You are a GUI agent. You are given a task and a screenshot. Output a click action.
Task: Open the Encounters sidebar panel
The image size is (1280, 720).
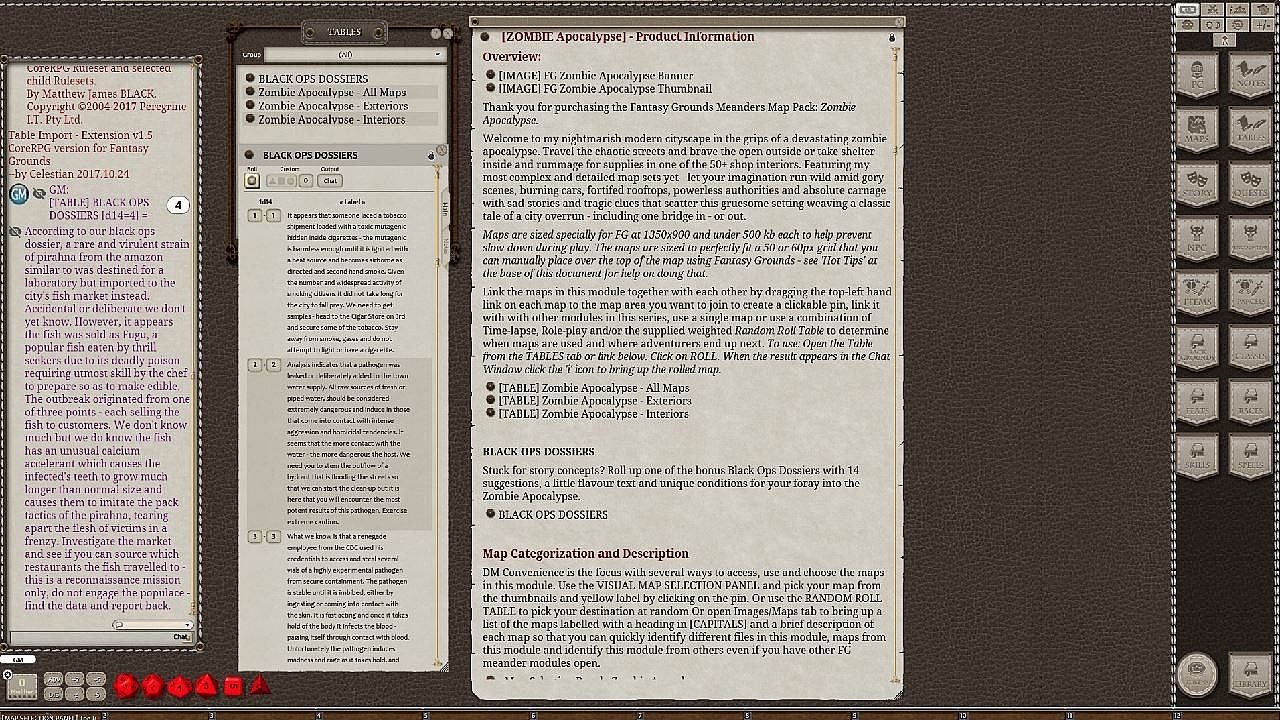[x=1249, y=238]
